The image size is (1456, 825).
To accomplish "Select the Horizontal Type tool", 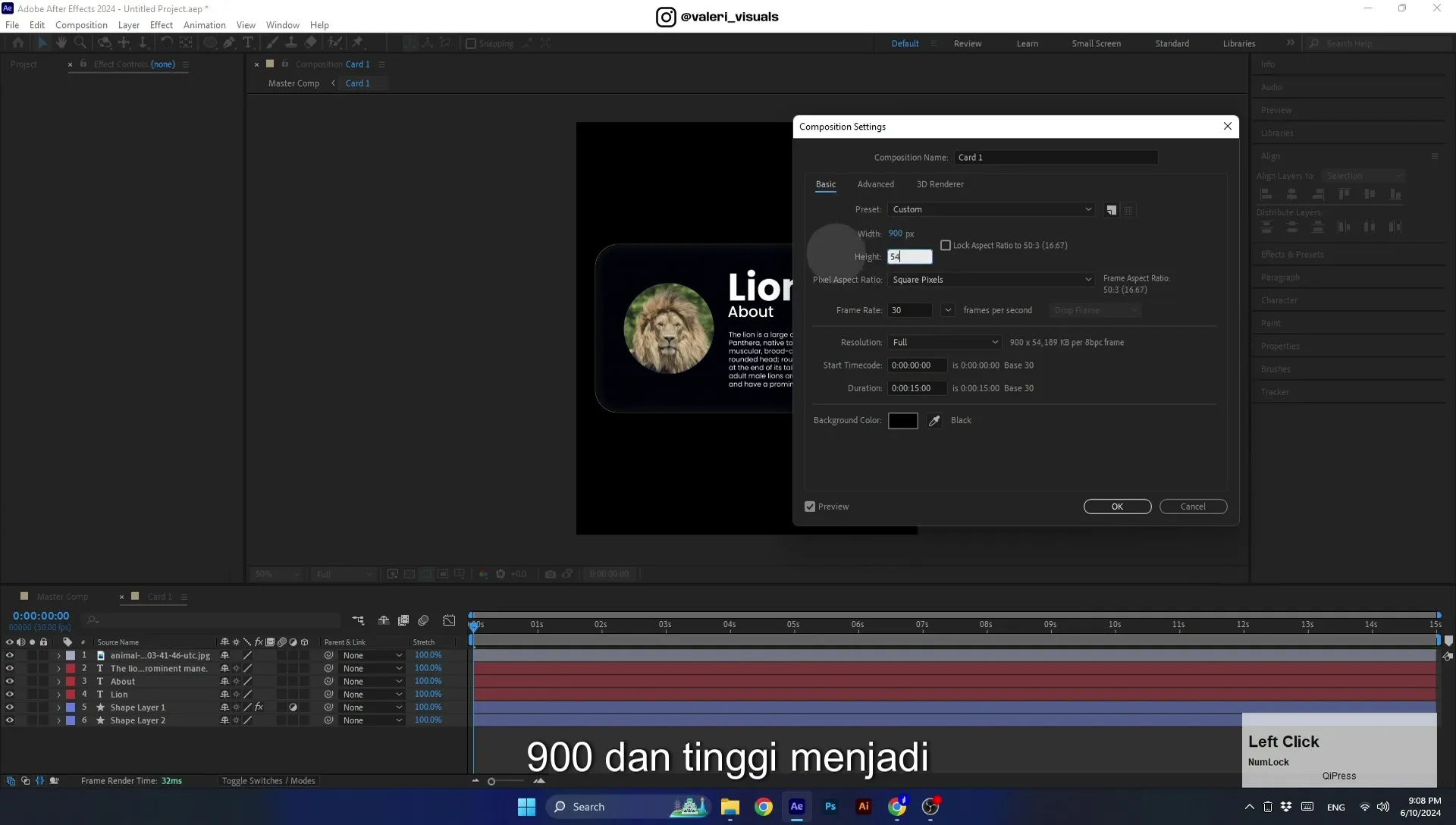I will click(x=248, y=43).
